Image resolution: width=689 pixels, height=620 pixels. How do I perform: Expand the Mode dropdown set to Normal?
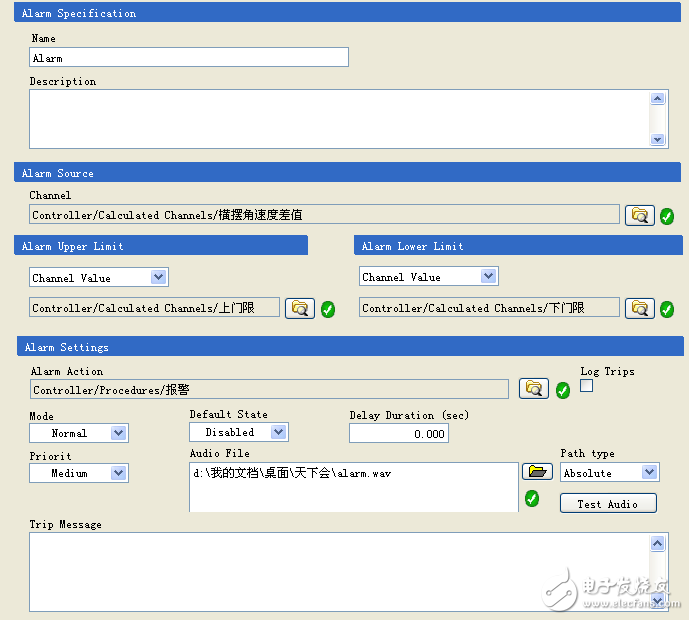tap(118, 433)
